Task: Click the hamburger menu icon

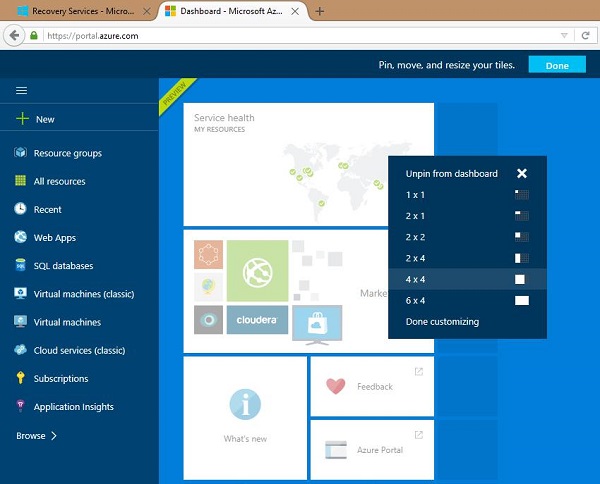Action: [20, 90]
